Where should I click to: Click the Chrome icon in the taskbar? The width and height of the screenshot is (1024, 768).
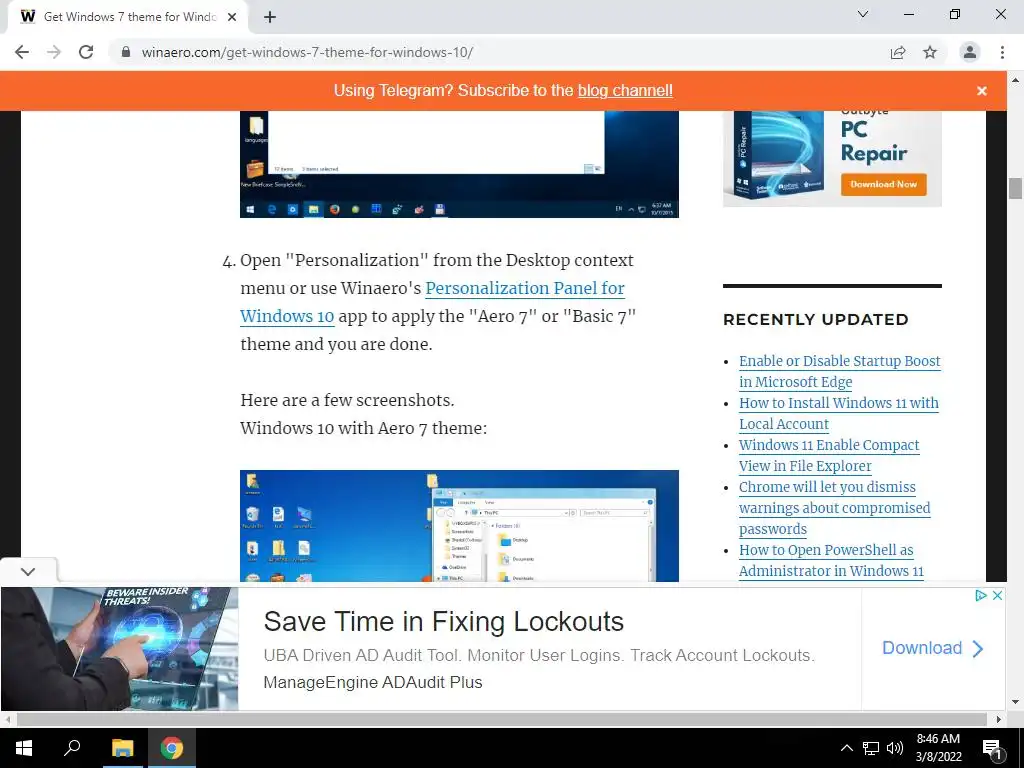[x=172, y=748]
